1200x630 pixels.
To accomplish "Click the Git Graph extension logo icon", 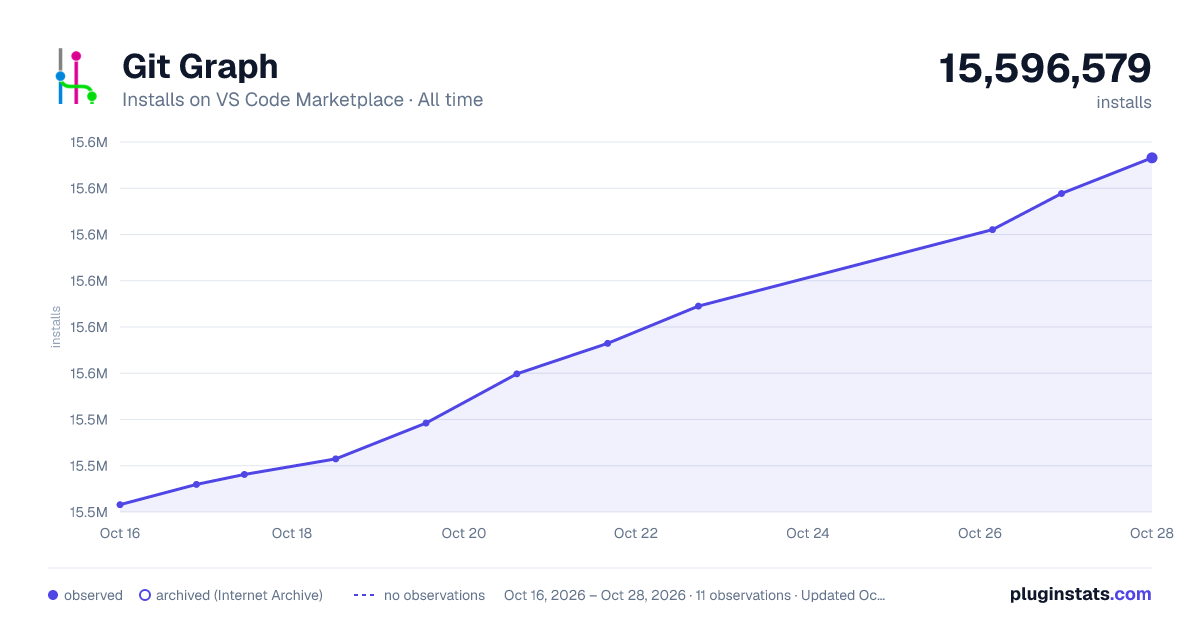I will [x=76, y=77].
